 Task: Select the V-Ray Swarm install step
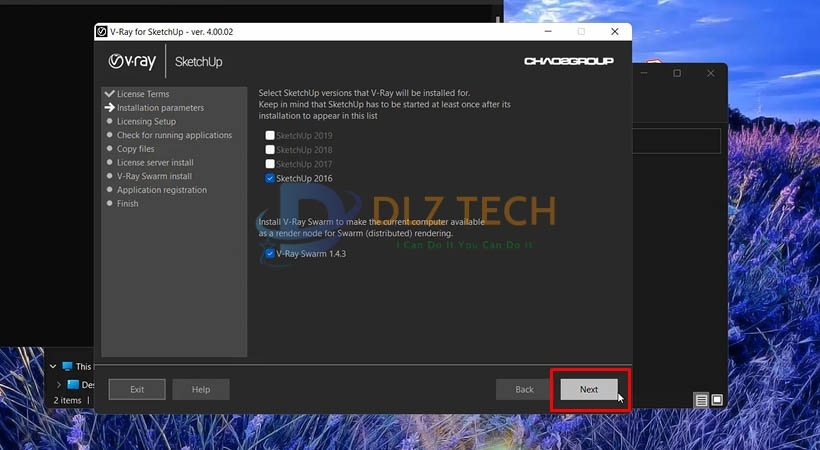point(154,176)
